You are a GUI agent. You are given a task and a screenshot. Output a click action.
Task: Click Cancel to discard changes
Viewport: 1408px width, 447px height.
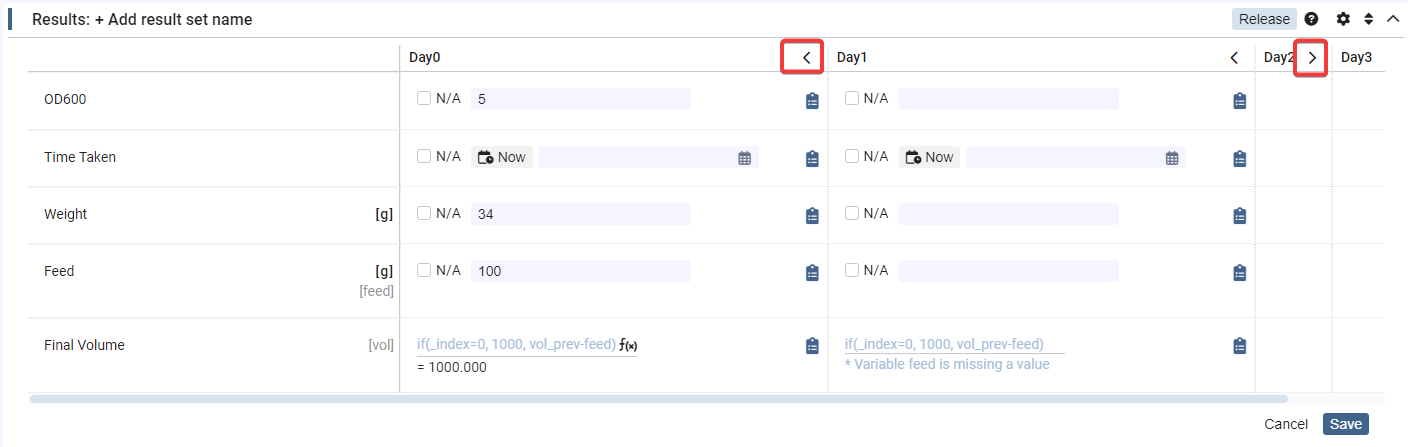1286,424
